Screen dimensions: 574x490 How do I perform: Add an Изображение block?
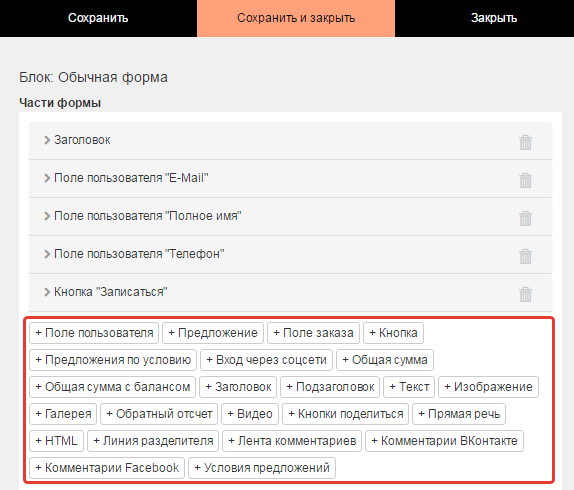point(488,387)
